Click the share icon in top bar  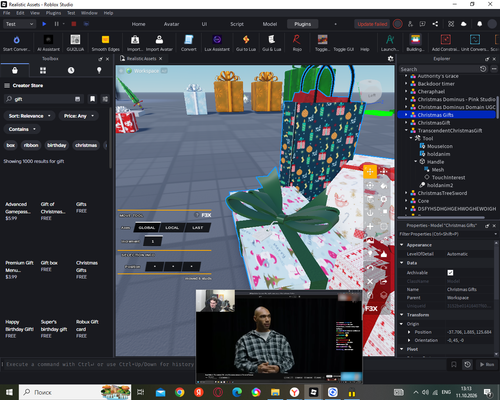click(435, 24)
